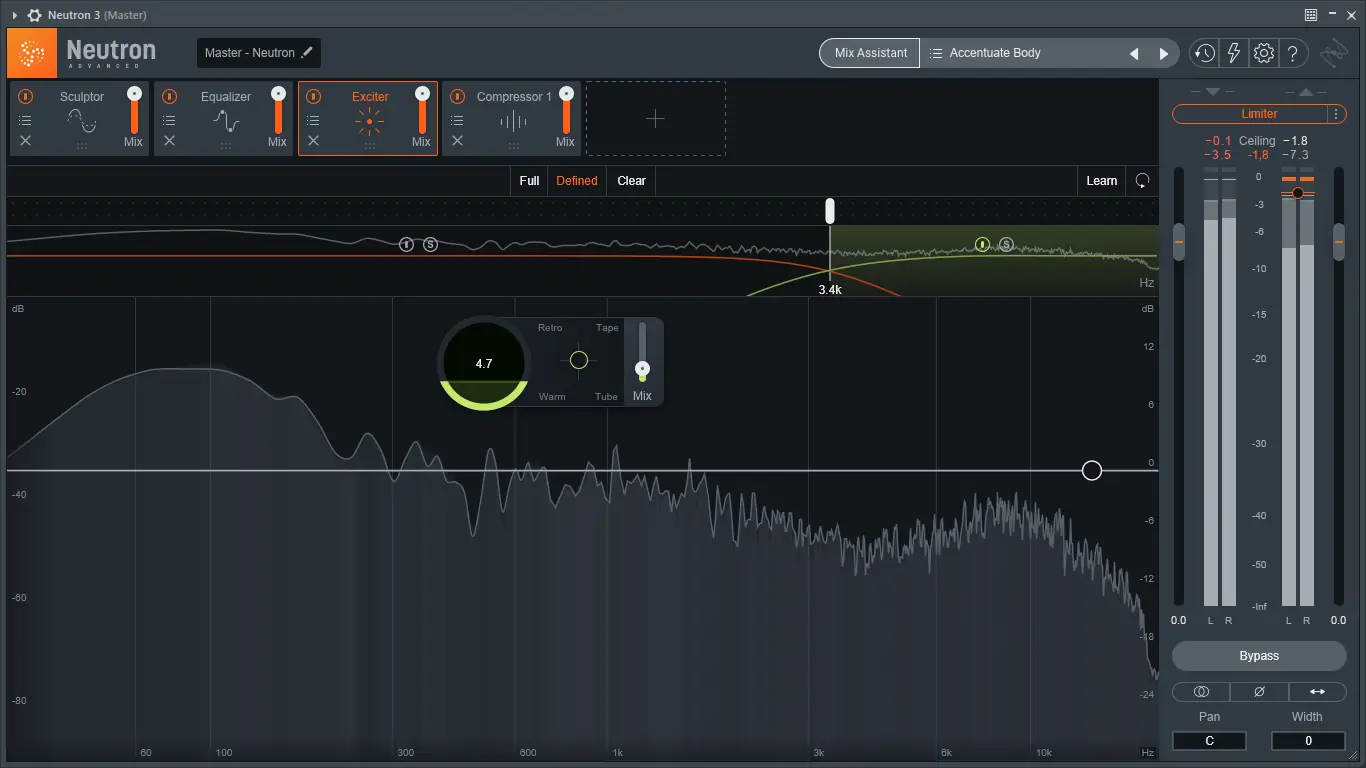Remove the Compressor 1 module
Viewport: 1366px width, 768px height.
pos(457,141)
